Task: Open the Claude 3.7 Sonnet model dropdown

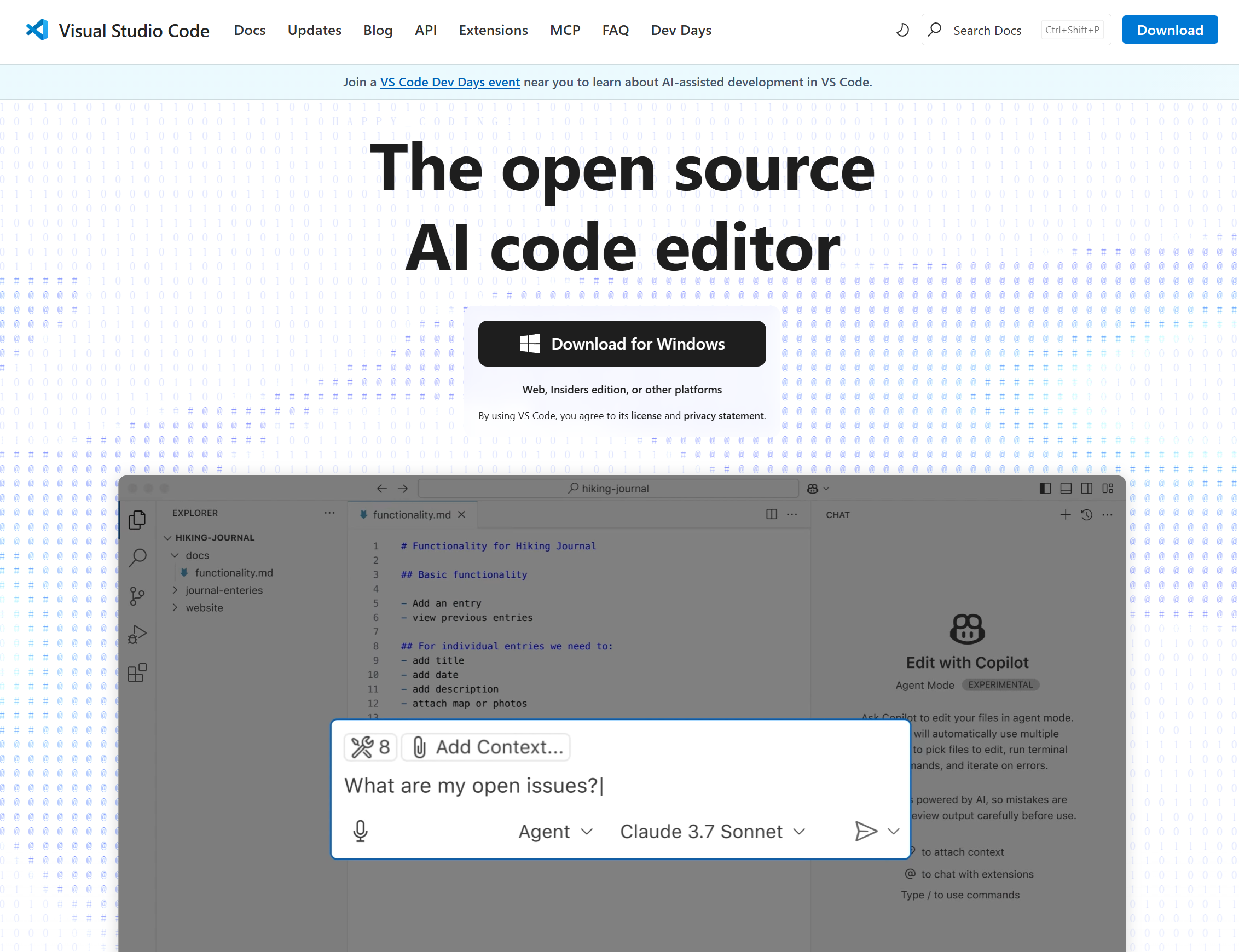Action: [x=713, y=831]
